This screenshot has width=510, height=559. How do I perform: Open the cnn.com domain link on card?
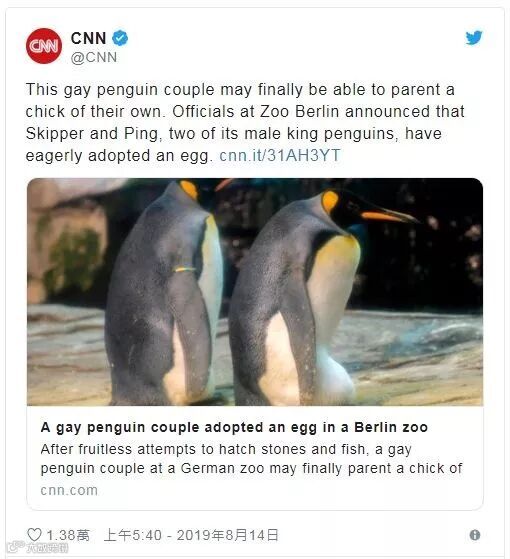click(69, 490)
